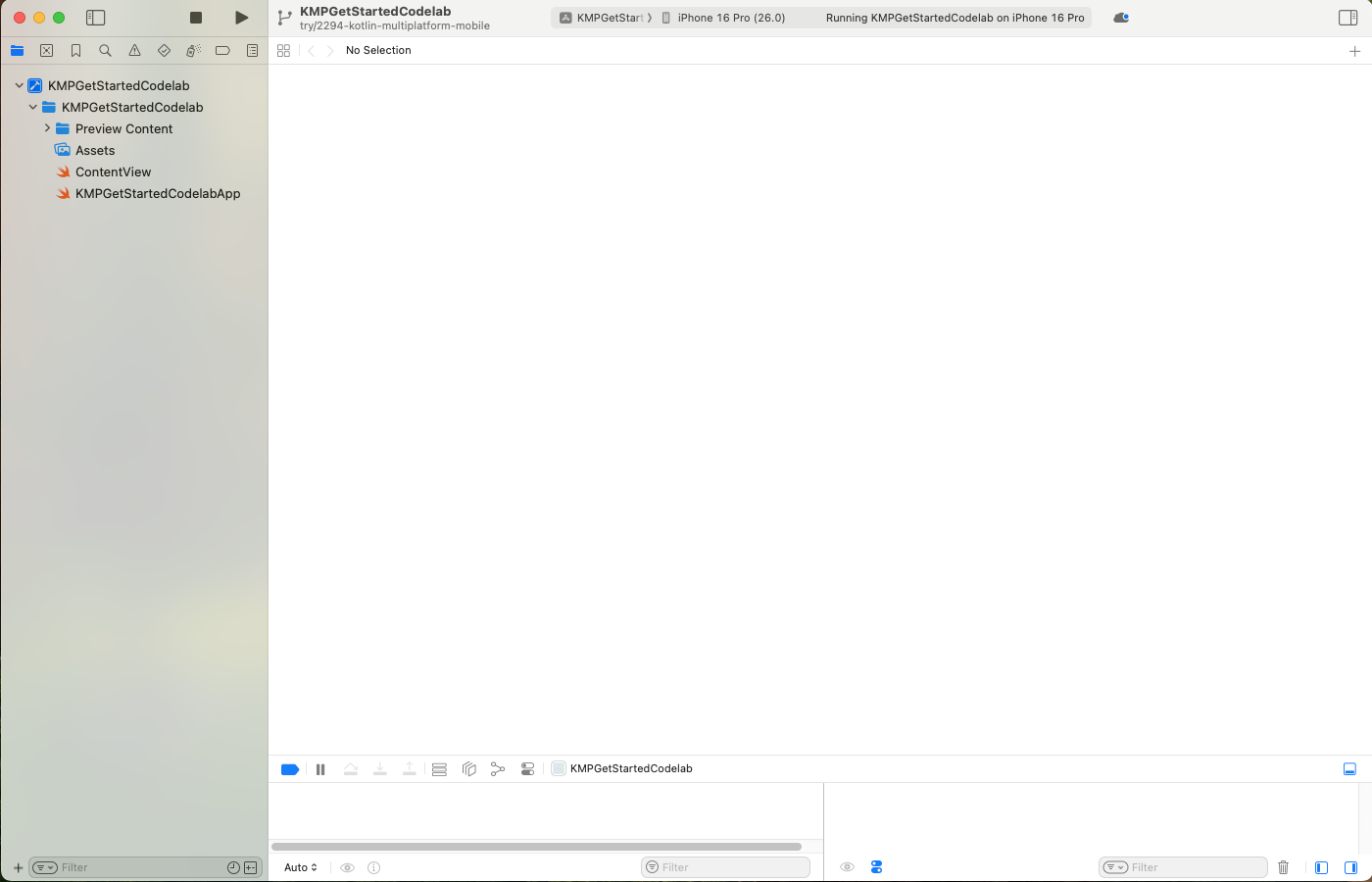This screenshot has height=882, width=1372.
Task: Expand the Preview Content folder
Action: point(47,128)
